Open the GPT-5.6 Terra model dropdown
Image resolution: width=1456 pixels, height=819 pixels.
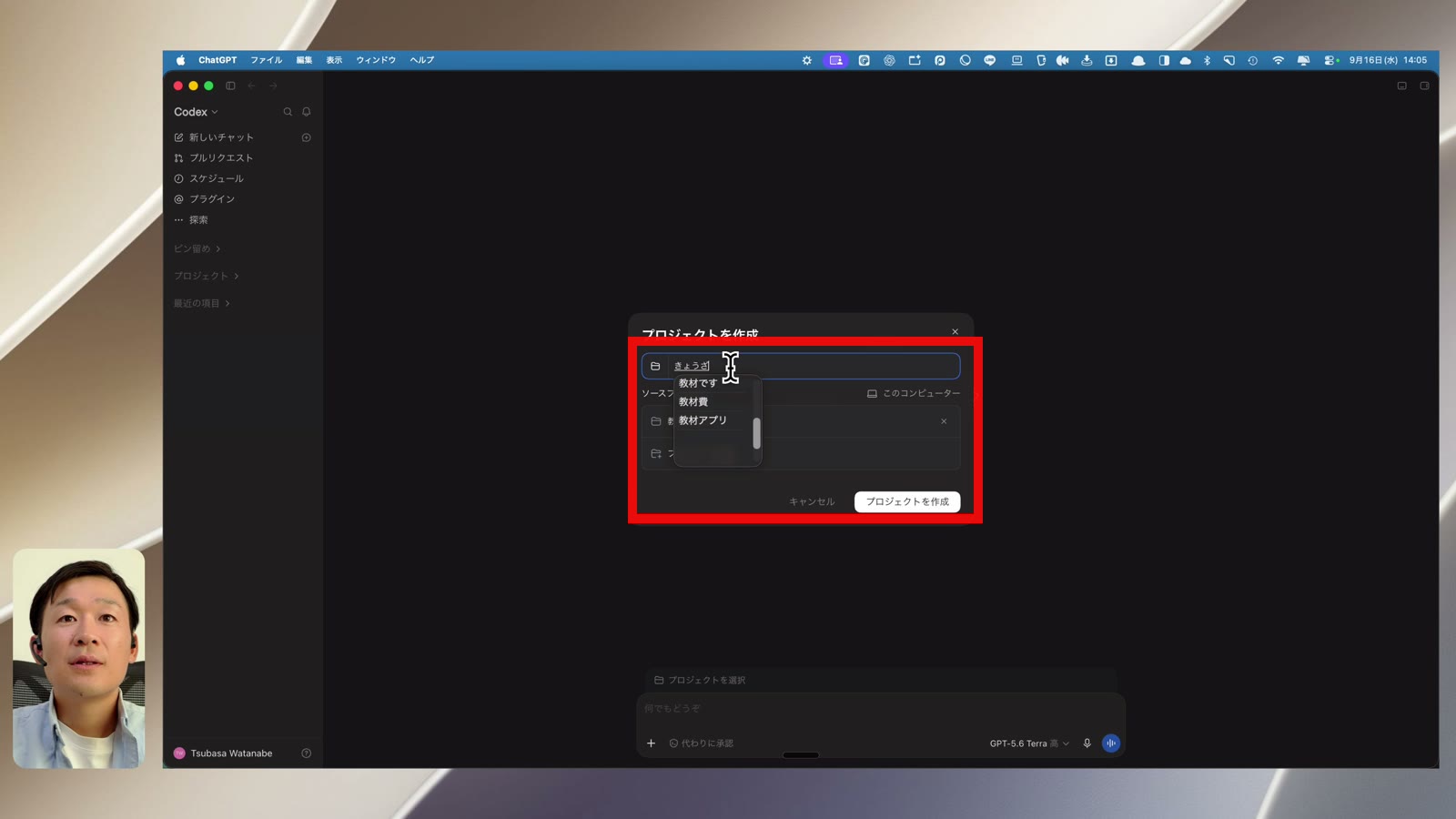pyautogui.click(x=1029, y=743)
